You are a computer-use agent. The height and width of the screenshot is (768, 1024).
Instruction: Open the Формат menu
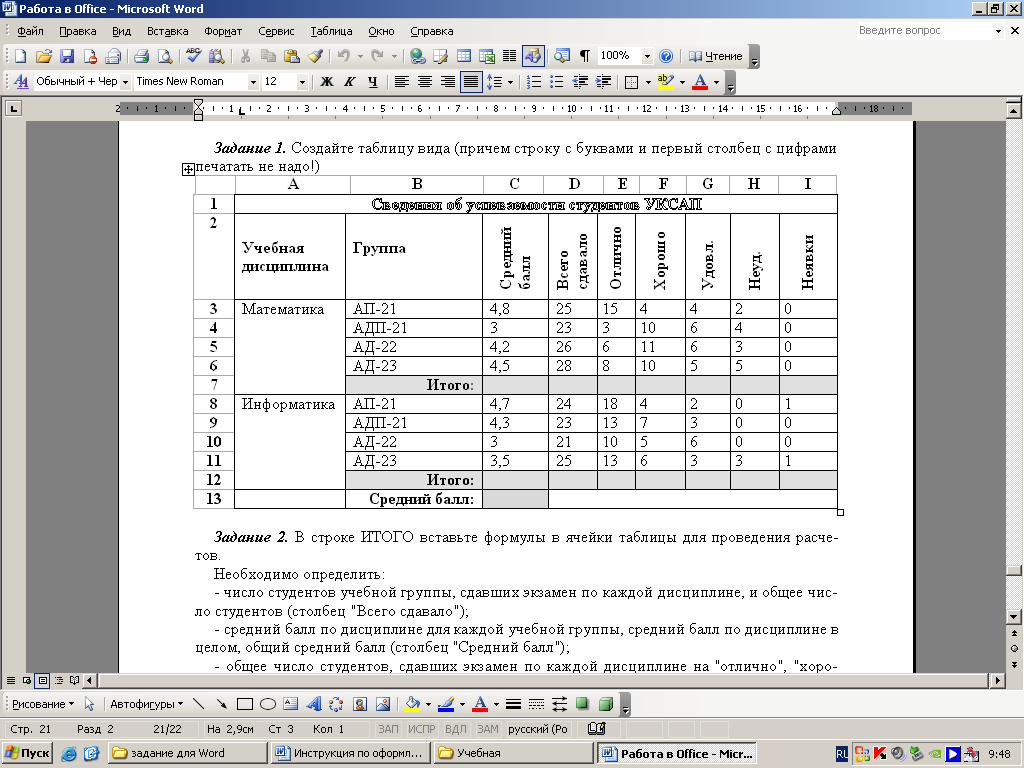pyautogui.click(x=223, y=31)
